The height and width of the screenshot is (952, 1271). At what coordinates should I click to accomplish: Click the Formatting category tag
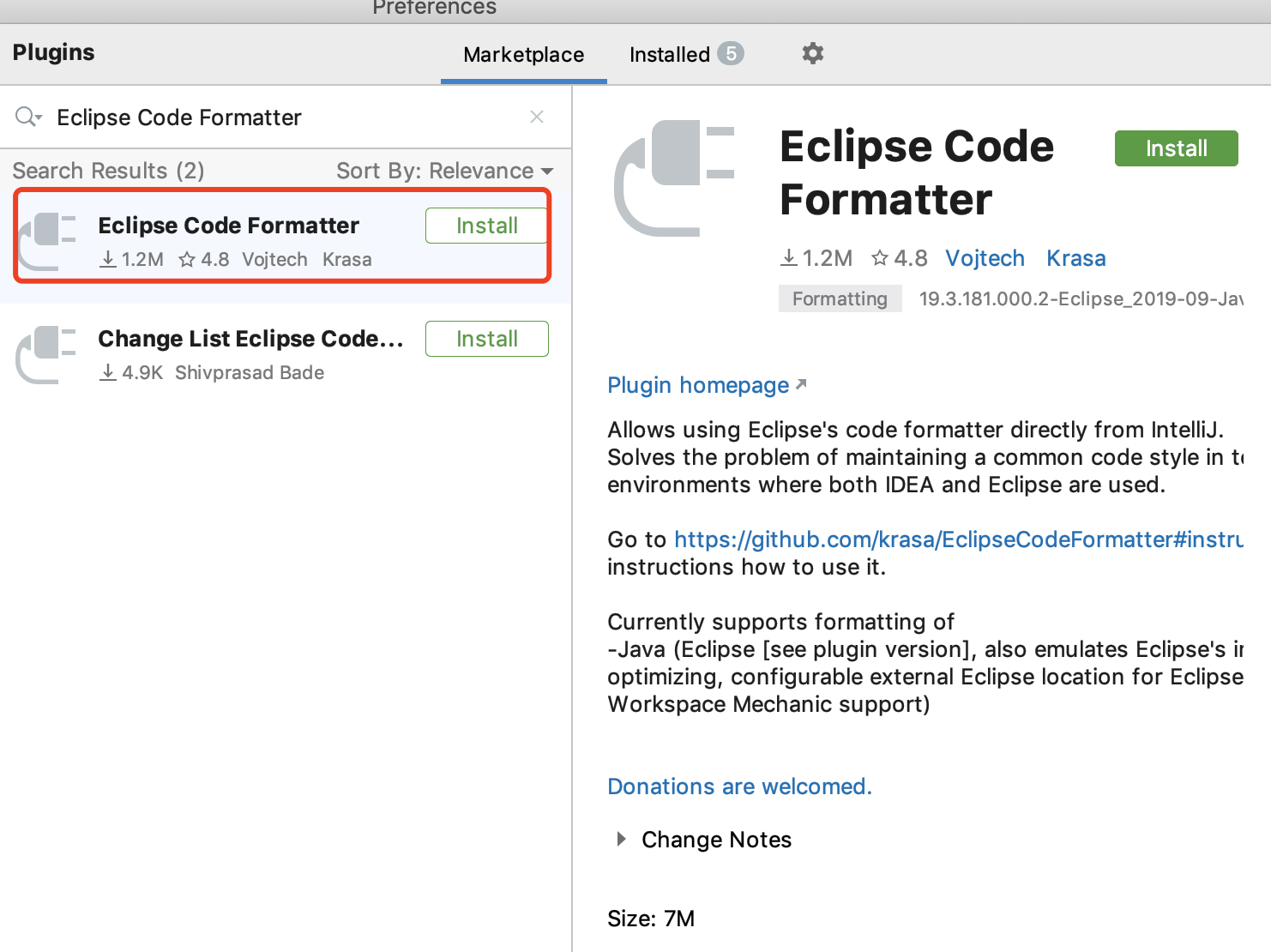pos(840,298)
